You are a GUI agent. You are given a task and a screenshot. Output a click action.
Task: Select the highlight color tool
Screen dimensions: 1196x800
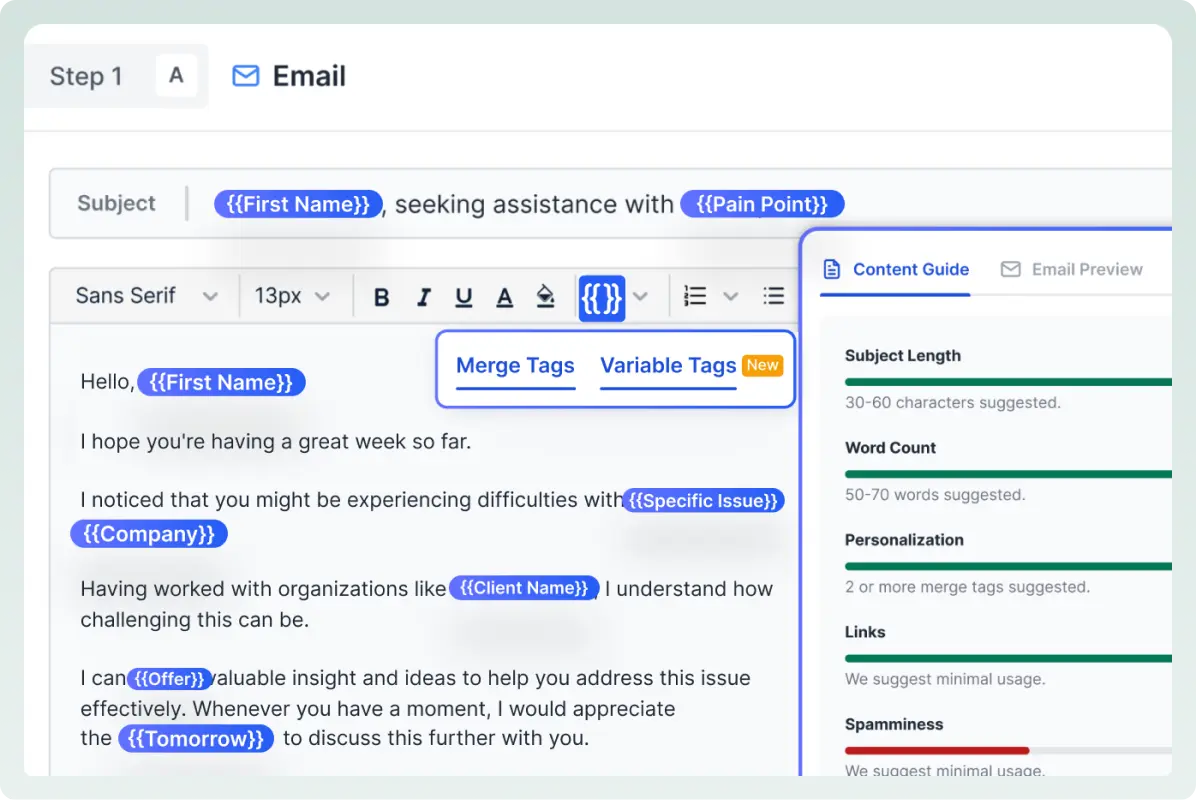pyautogui.click(x=545, y=296)
